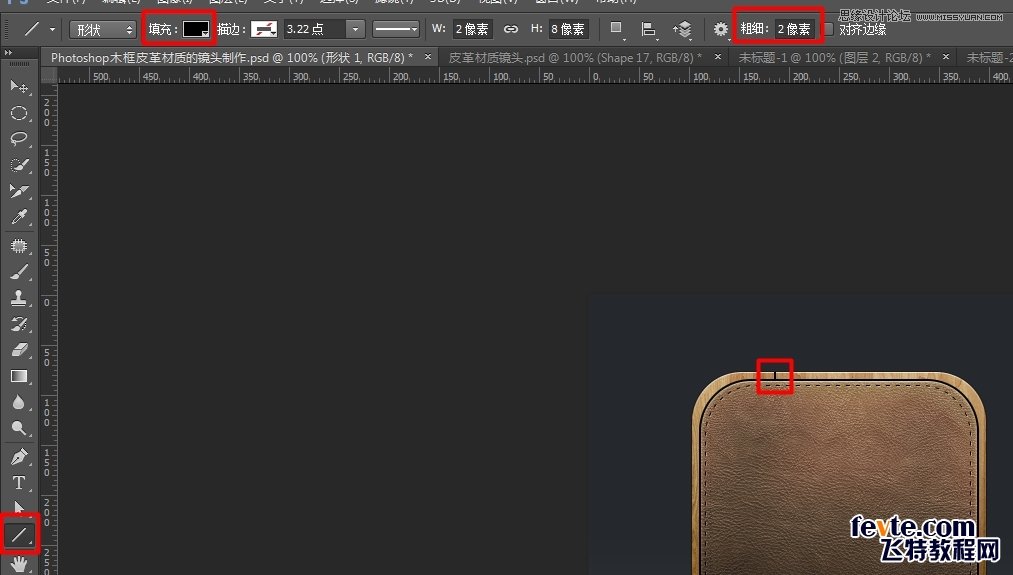This screenshot has width=1013, height=575.
Task: Open the path operations icon
Action: coord(617,29)
